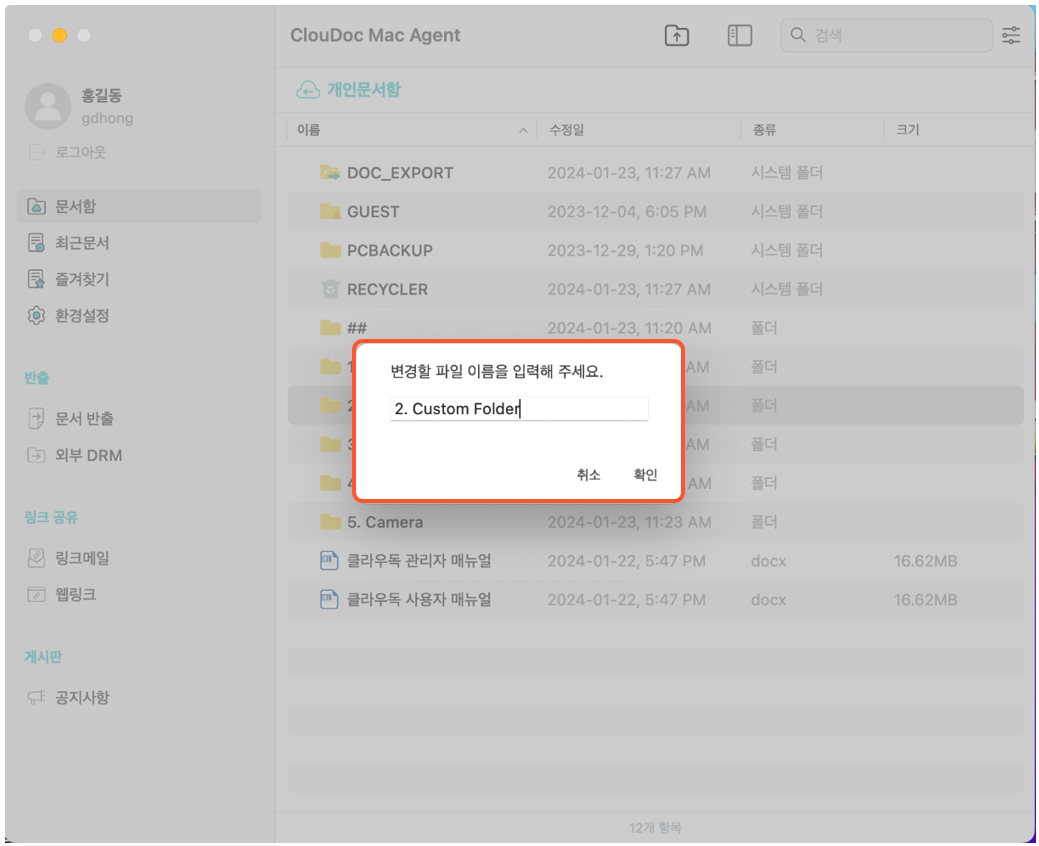The width and height of the screenshot is (1039, 846).
Task: Open the 문서함 menu item
Action: point(139,207)
